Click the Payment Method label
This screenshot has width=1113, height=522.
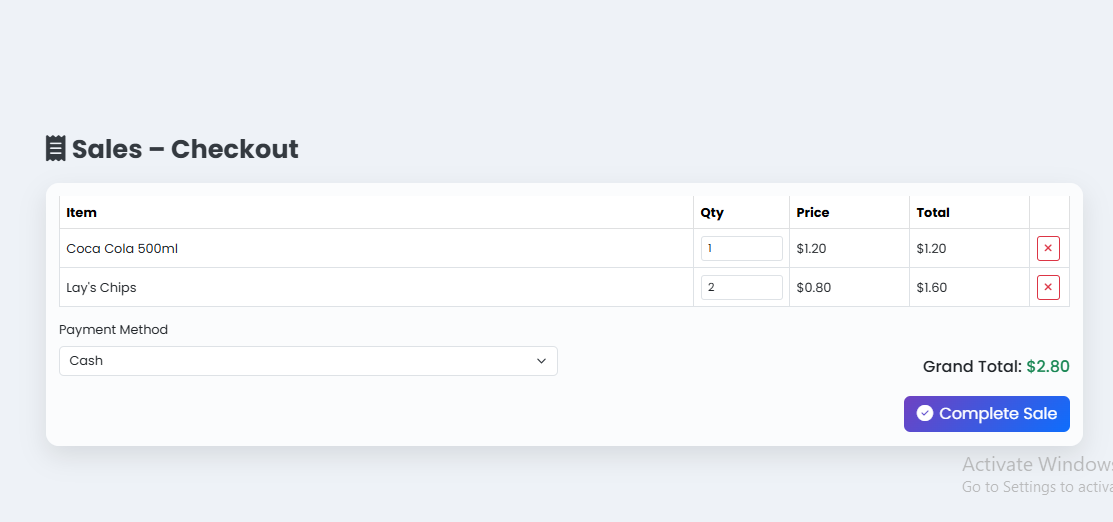click(113, 329)
